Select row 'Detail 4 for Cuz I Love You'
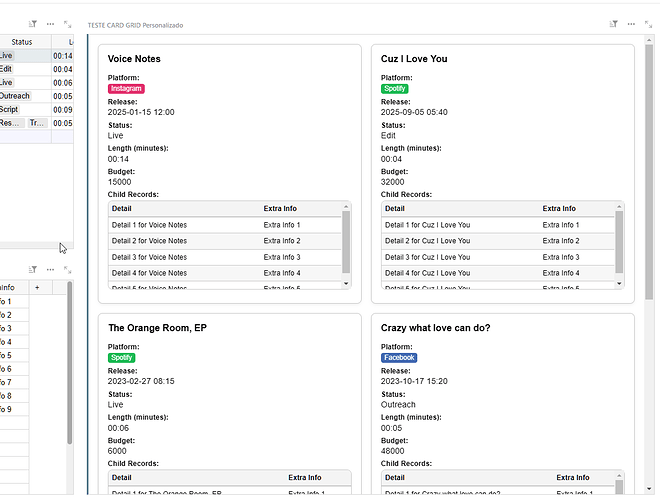Viewport: 660px width, 500px height. pyautogui.click(x=498, y=273)
